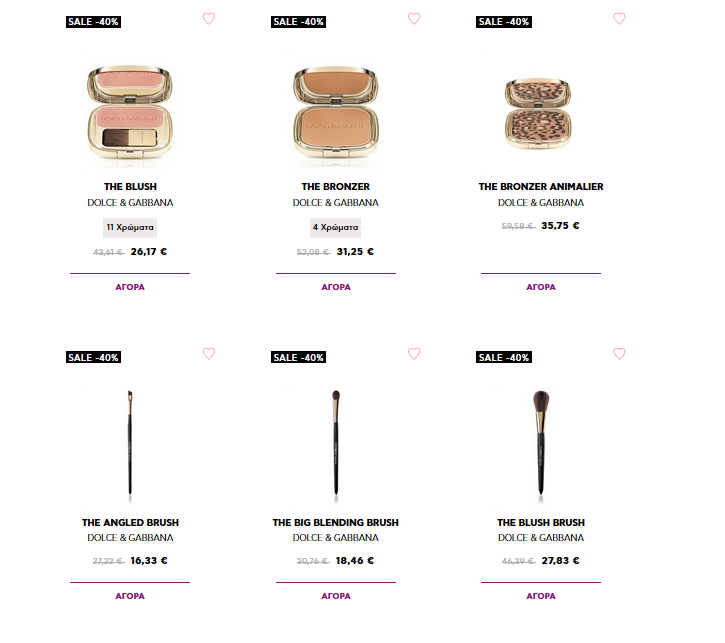Open The Blush Brush product image
The width and height of the screenshot is (725, 643).
click(x=541, y=445)
